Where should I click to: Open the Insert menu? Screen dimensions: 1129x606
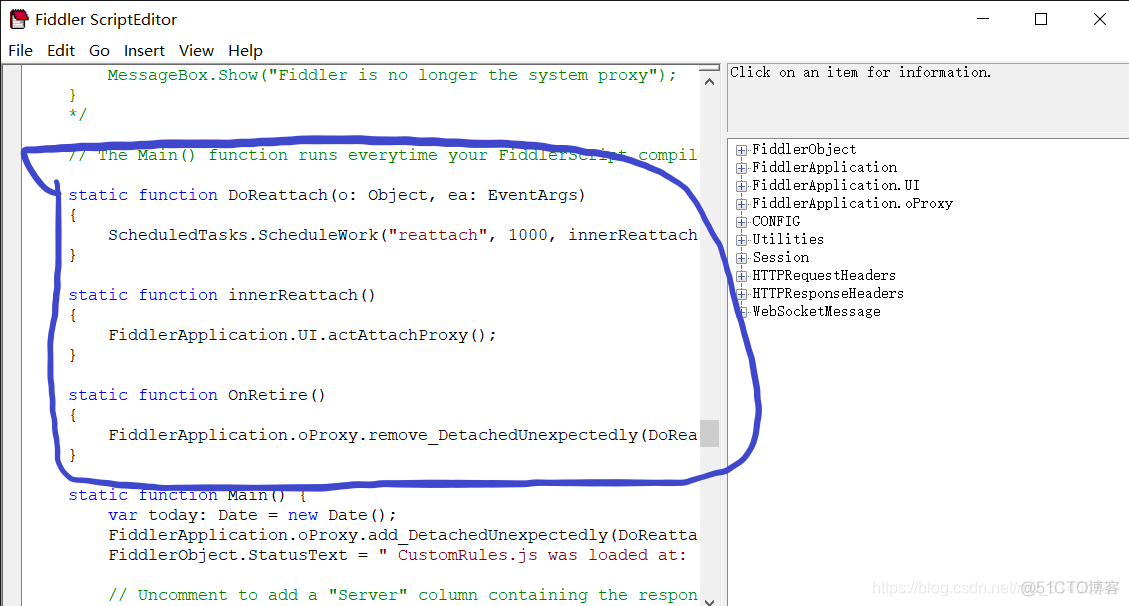click(144, 50)
